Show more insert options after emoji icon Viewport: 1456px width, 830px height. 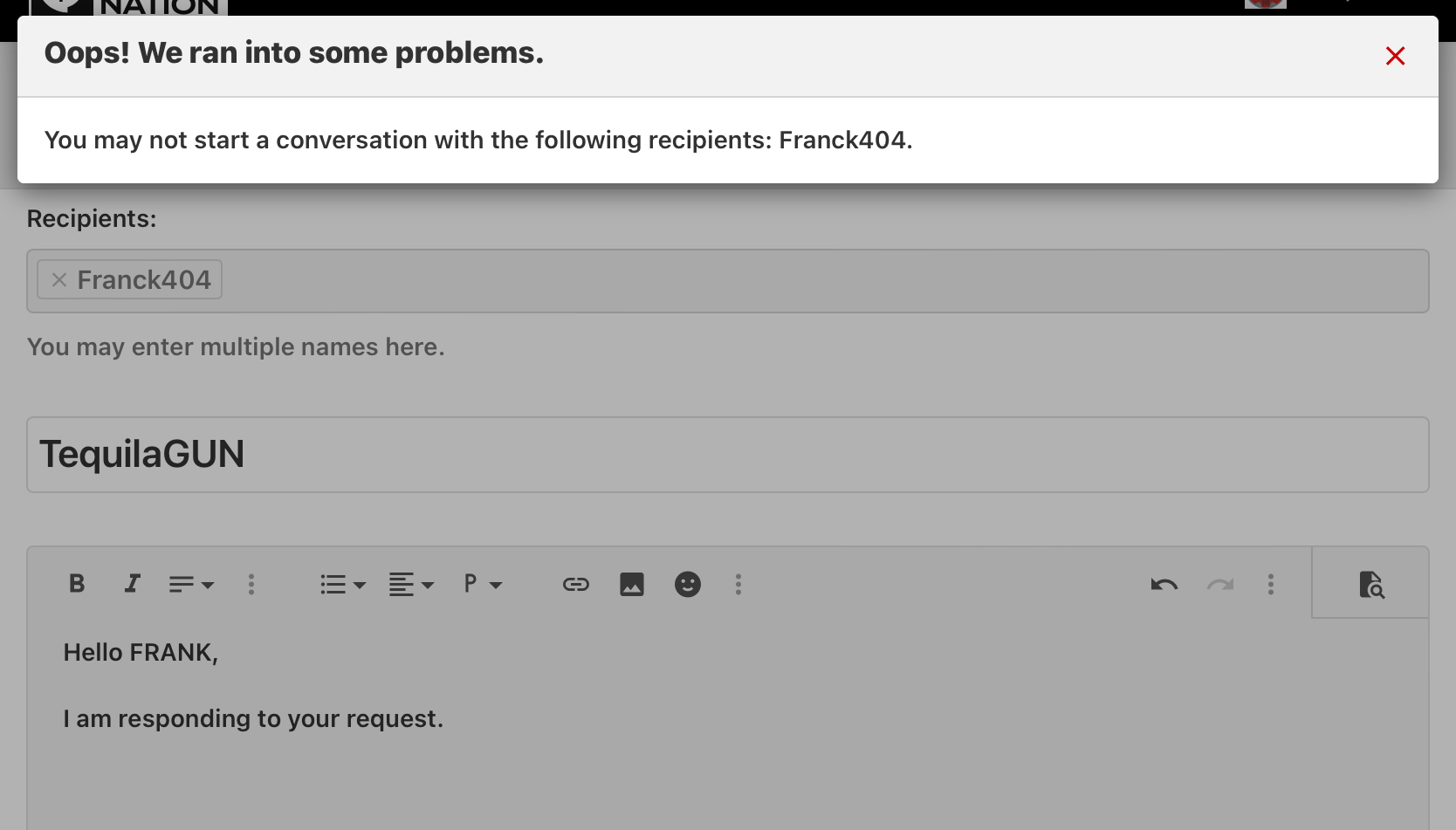(738, 584)
